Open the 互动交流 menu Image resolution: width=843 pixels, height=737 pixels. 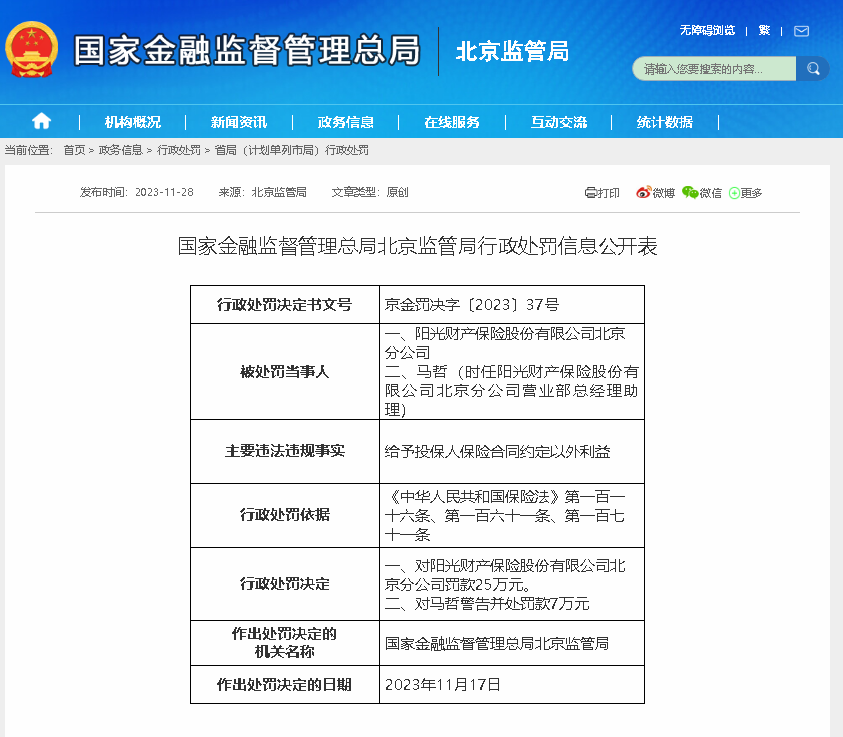coord(559,122)
